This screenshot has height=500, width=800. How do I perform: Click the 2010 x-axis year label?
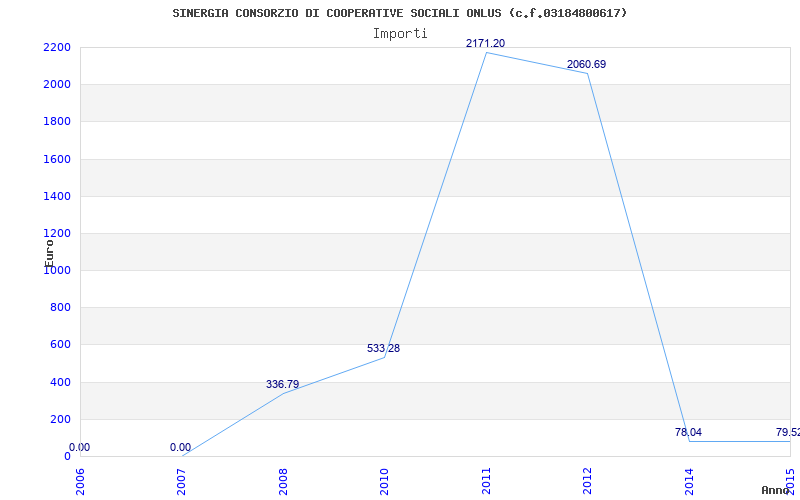pyautogui.click(x=384, y=481)
